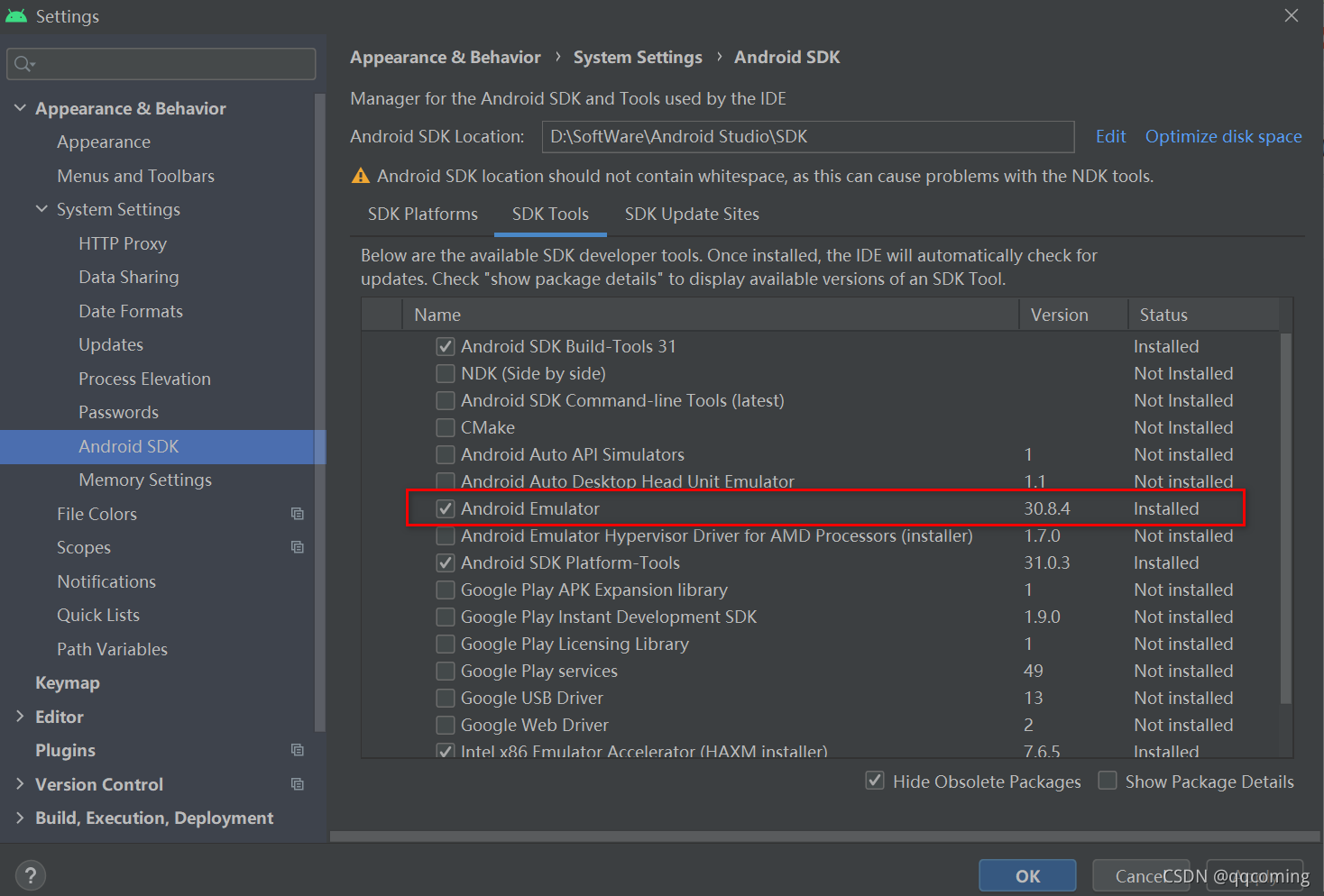Screen dimensions: 1324x896
Task: Check Google Play Instant Development SDK
Action: tap(446, 617)
